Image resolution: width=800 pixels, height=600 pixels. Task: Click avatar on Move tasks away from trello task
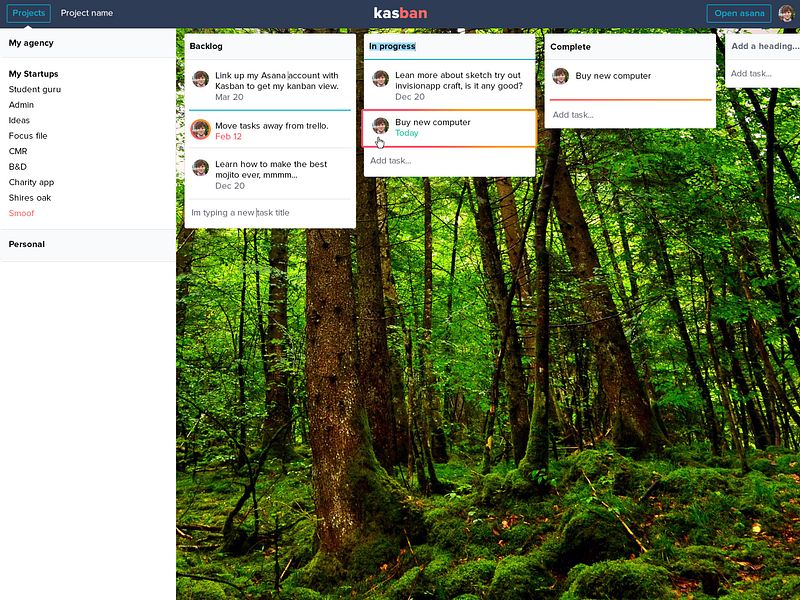pos(201,130)
